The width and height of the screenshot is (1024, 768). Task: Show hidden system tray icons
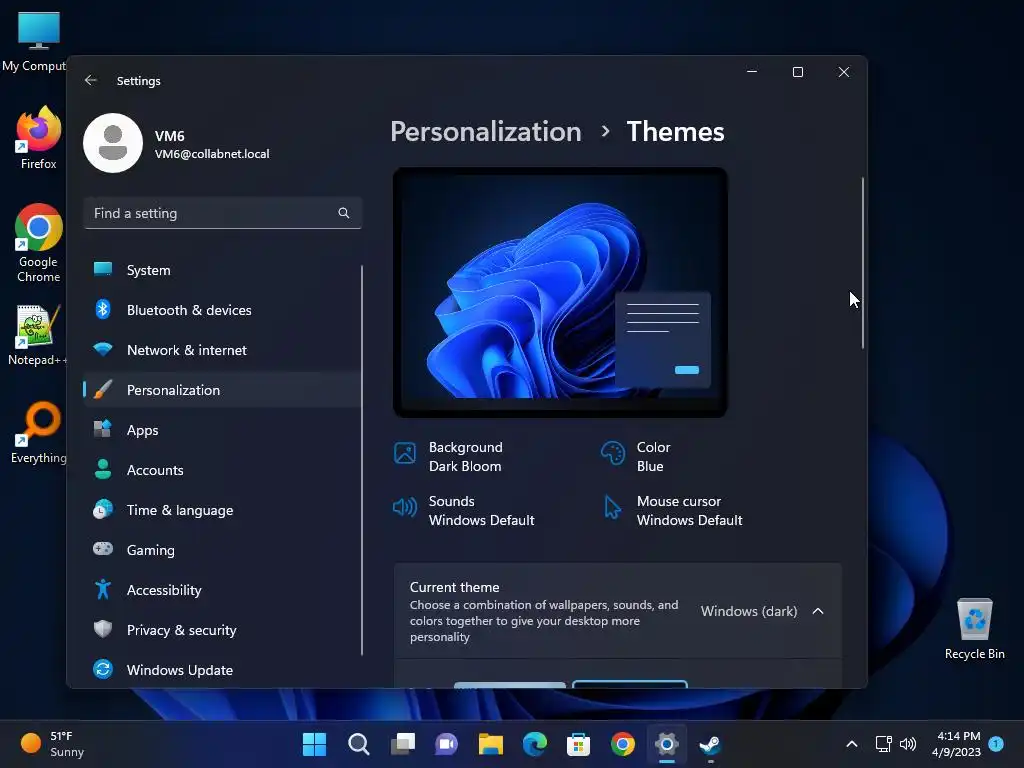852,744
